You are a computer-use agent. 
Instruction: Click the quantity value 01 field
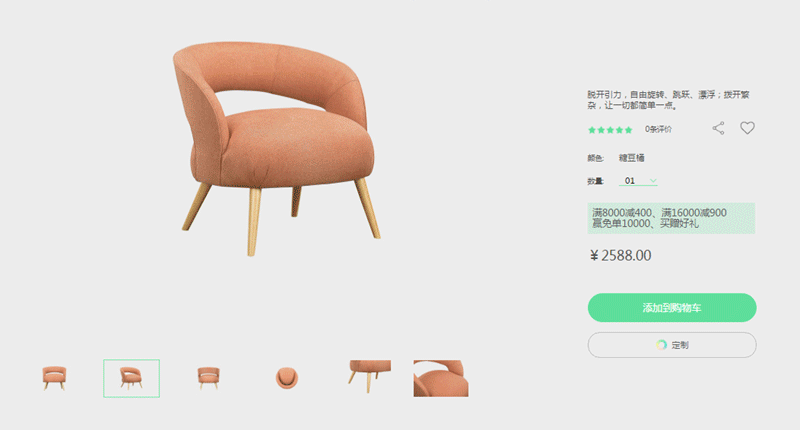pos(638,181)
